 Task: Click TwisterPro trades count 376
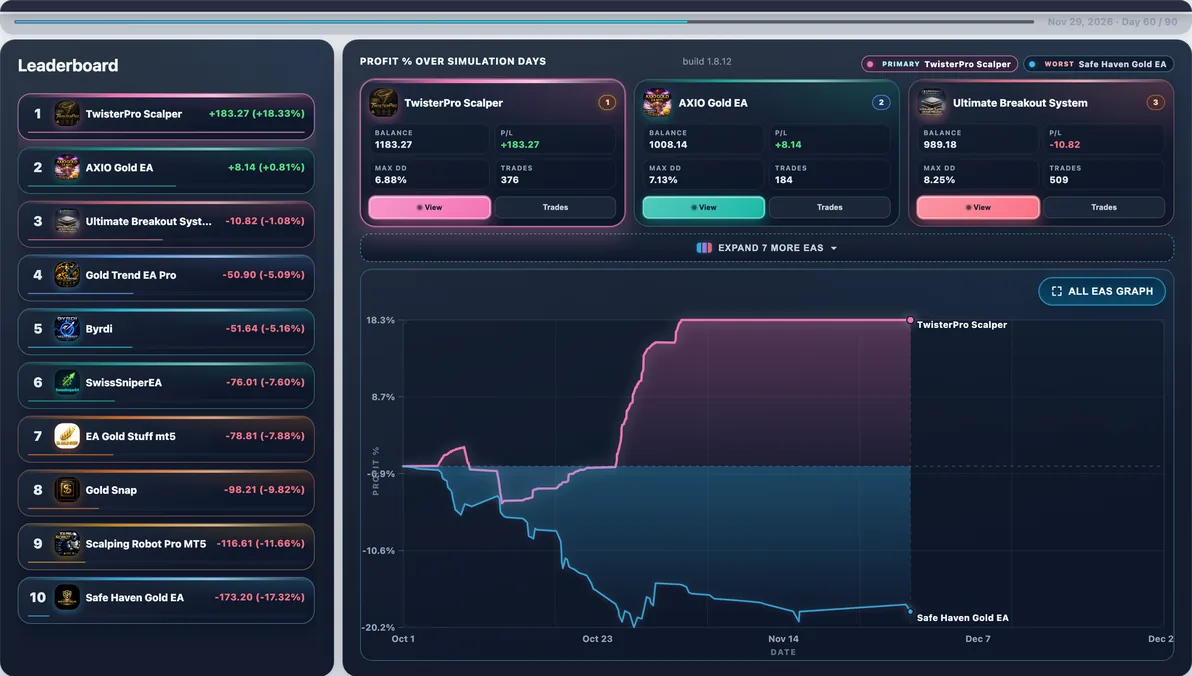(509, 180)
